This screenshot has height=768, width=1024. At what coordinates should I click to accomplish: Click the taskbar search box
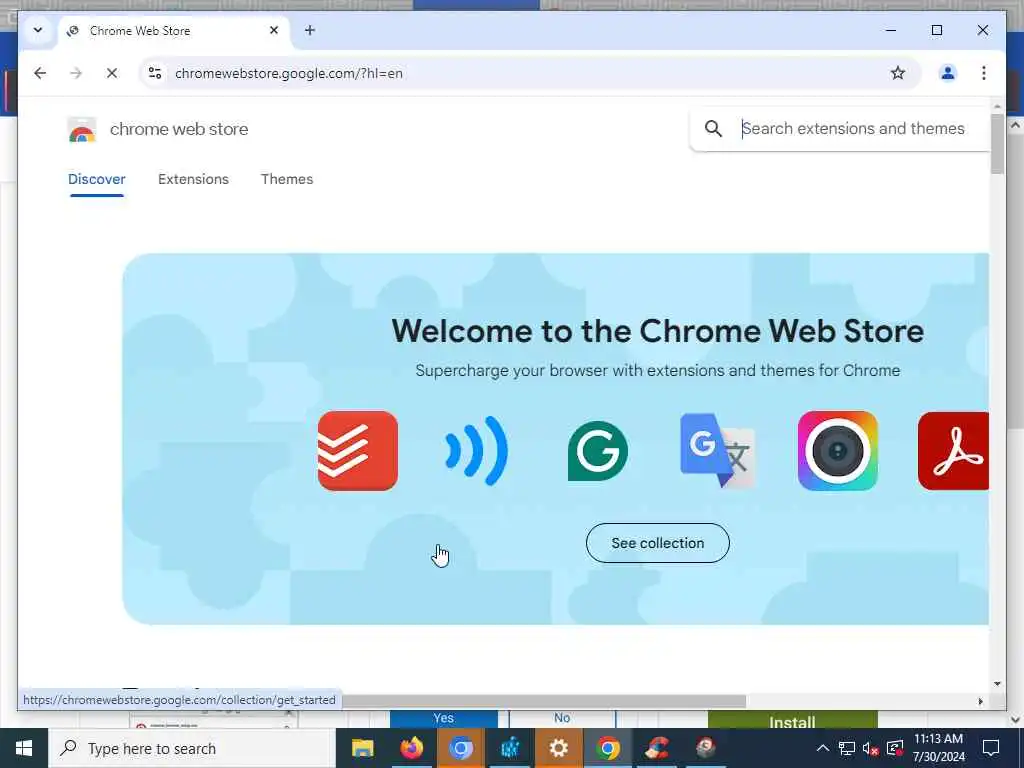coord(192,748)
